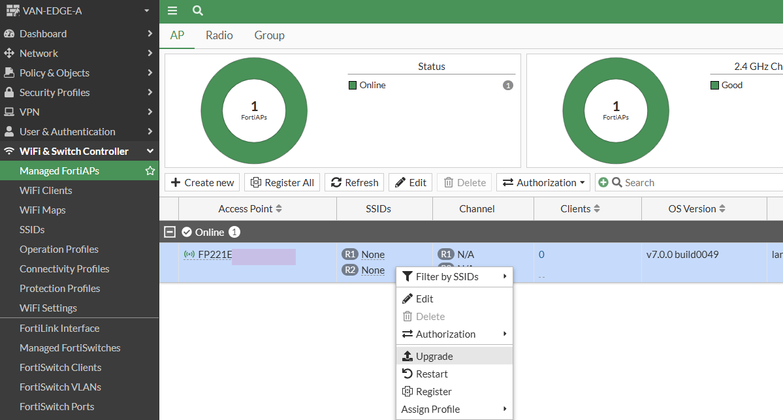Expand User & Authentication menu
This screenshot has width=783, height=420.
[x=79, y=131]
